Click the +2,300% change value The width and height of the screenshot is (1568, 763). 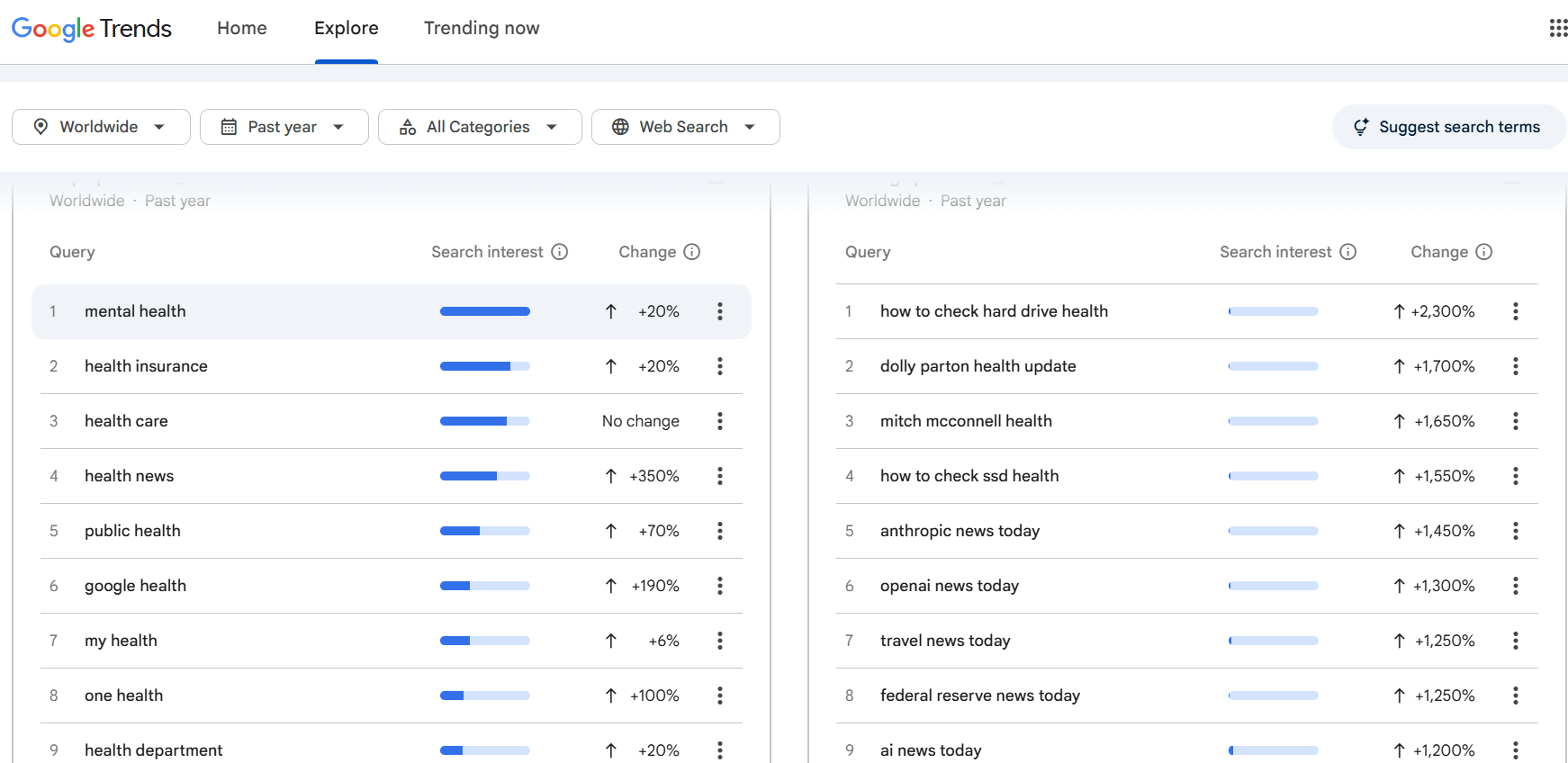pyautogui.click(x=1443, y=311)
